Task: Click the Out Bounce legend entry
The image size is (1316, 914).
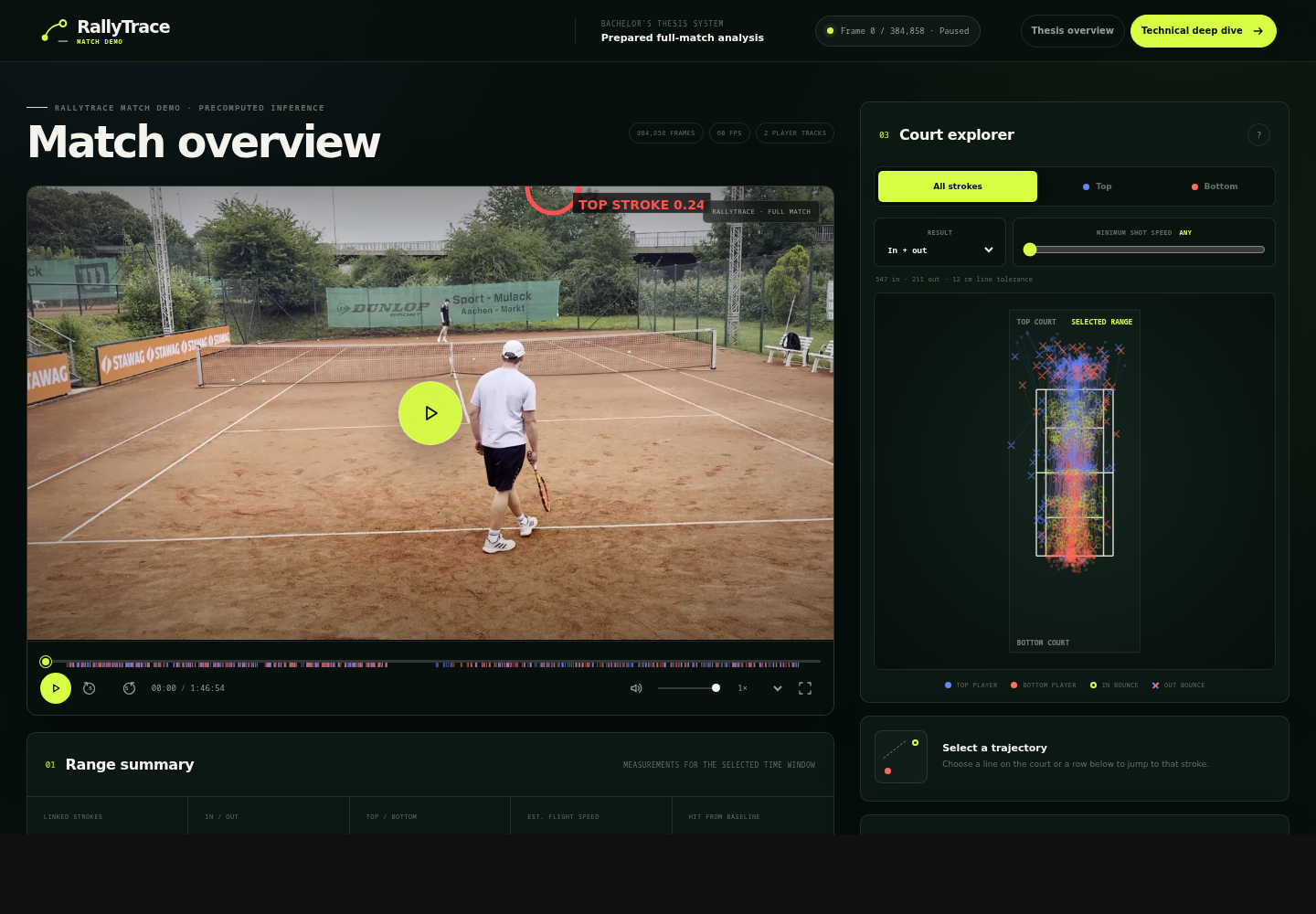Action: point(1178,685)
